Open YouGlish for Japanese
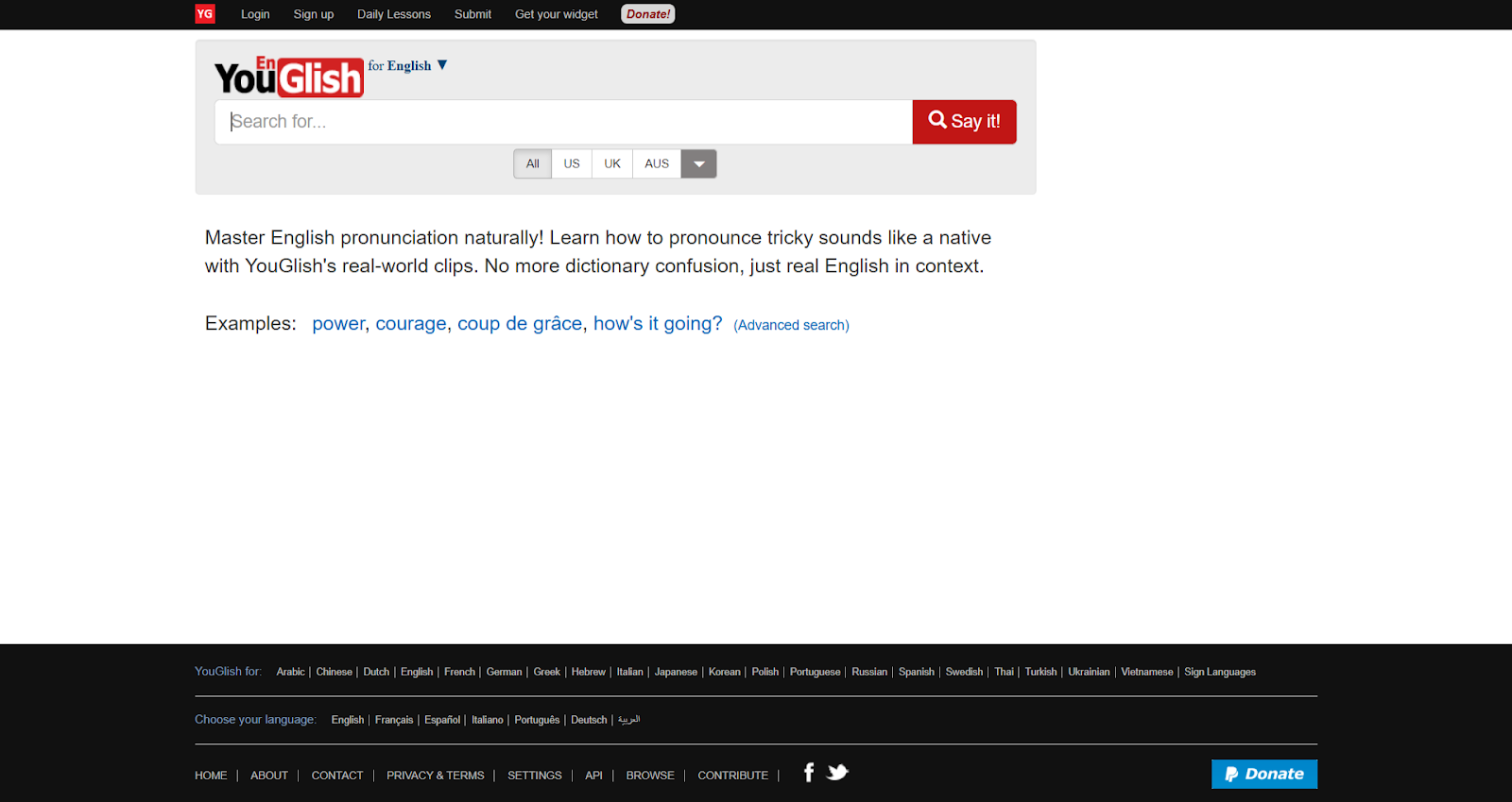Screen dimensions: 1512x802 (676, 672)
